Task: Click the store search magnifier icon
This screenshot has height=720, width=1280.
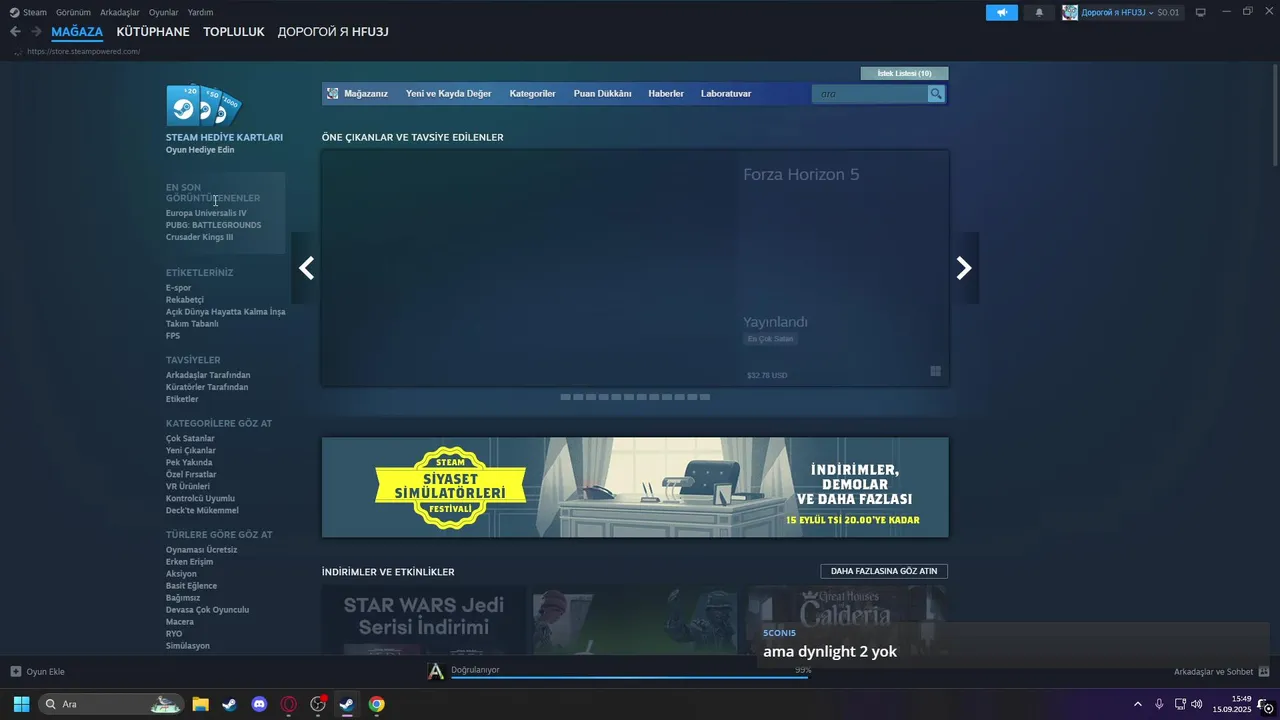Action: [936, 94]
